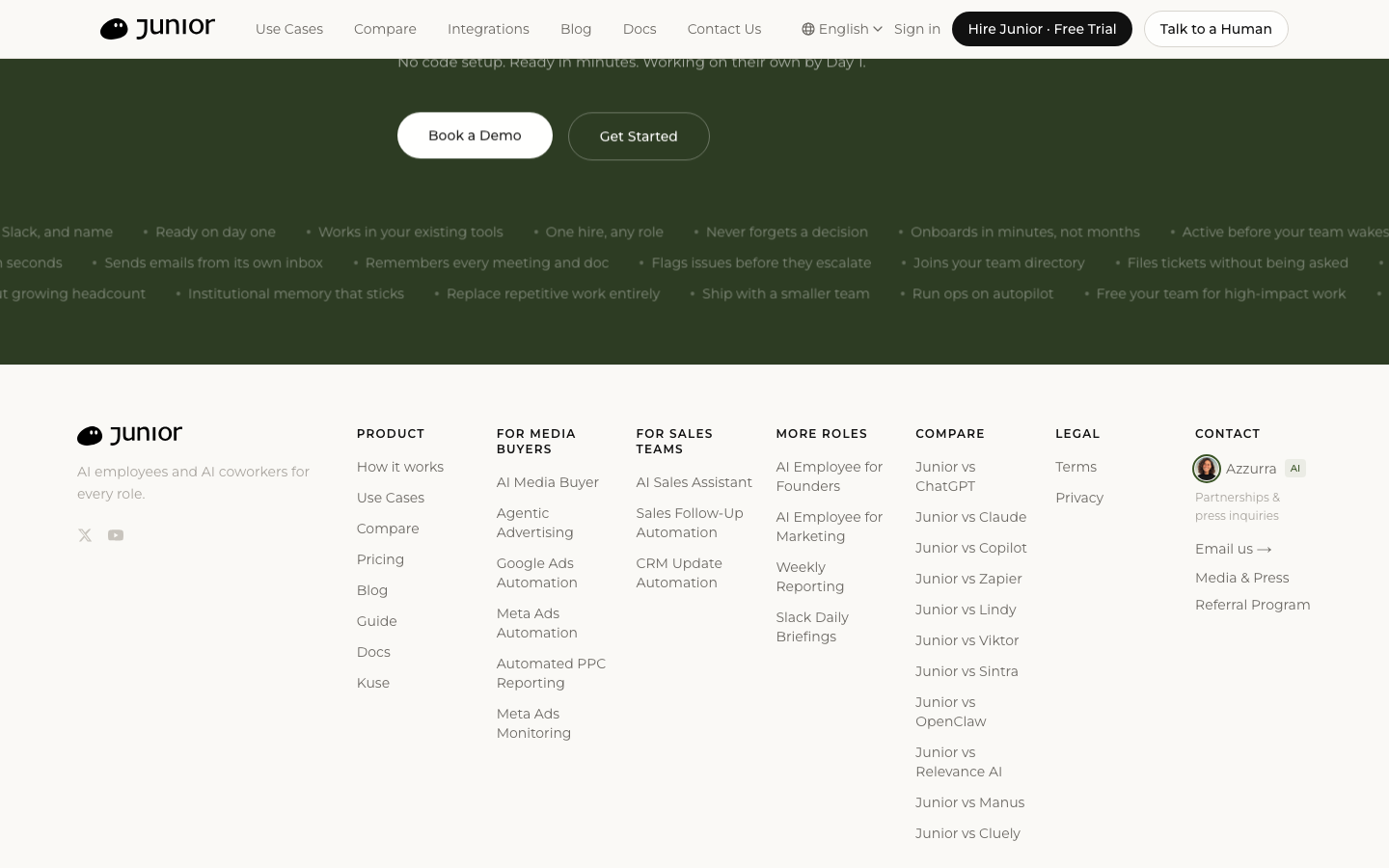This screenshot has height=868, width=1389.
Task: Open Junior vs Viktor comparison
Action: click(967, 640)
